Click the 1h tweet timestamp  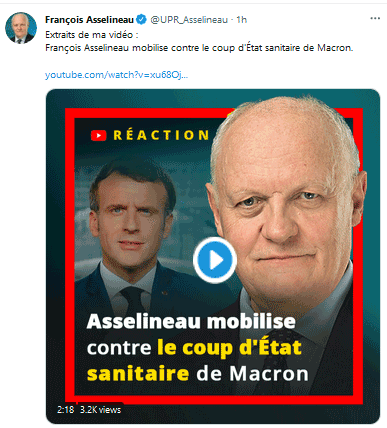point(242,20)
